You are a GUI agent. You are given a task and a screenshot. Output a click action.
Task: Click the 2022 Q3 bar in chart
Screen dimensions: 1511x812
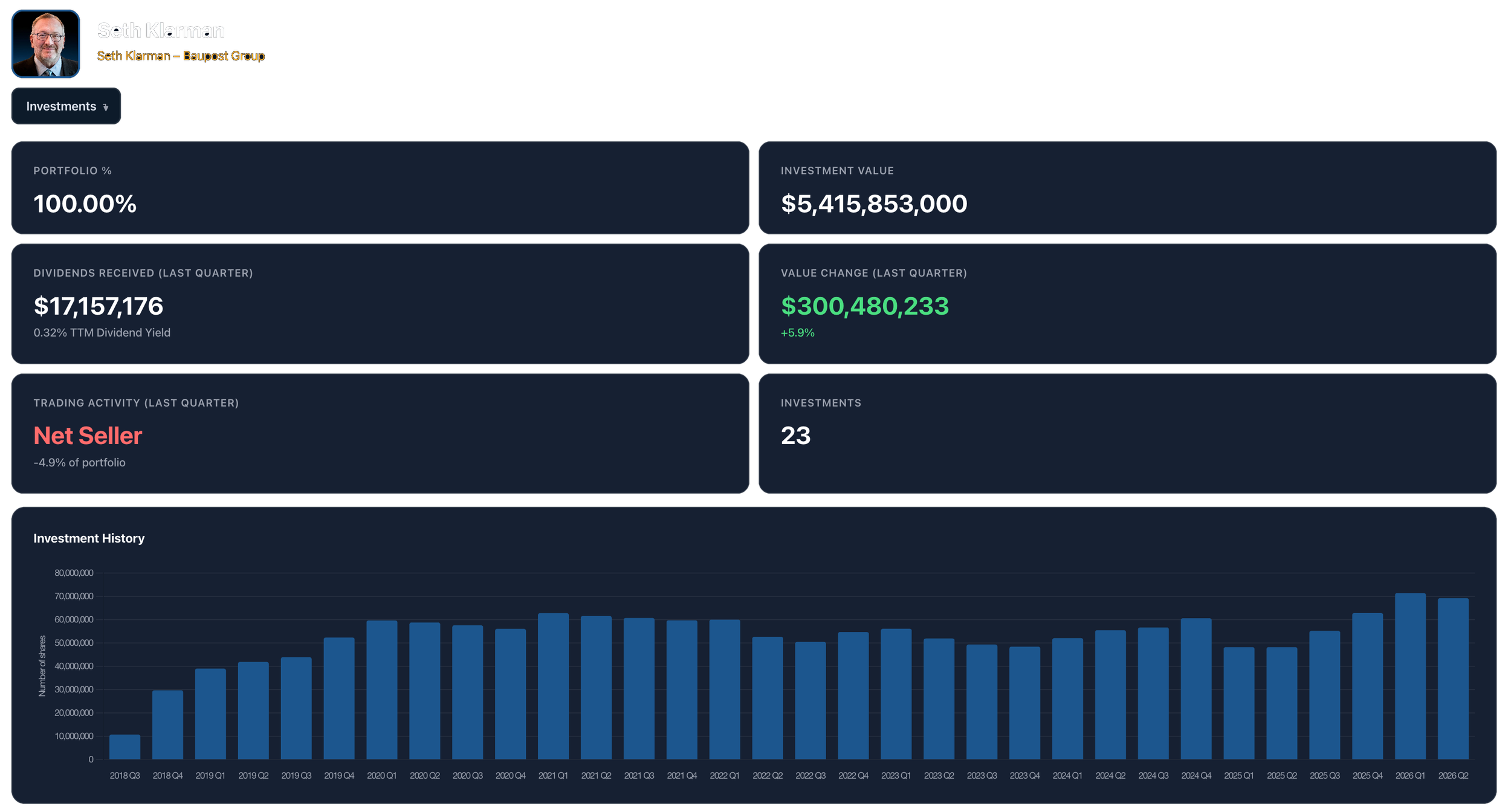[x=811, y=701]
